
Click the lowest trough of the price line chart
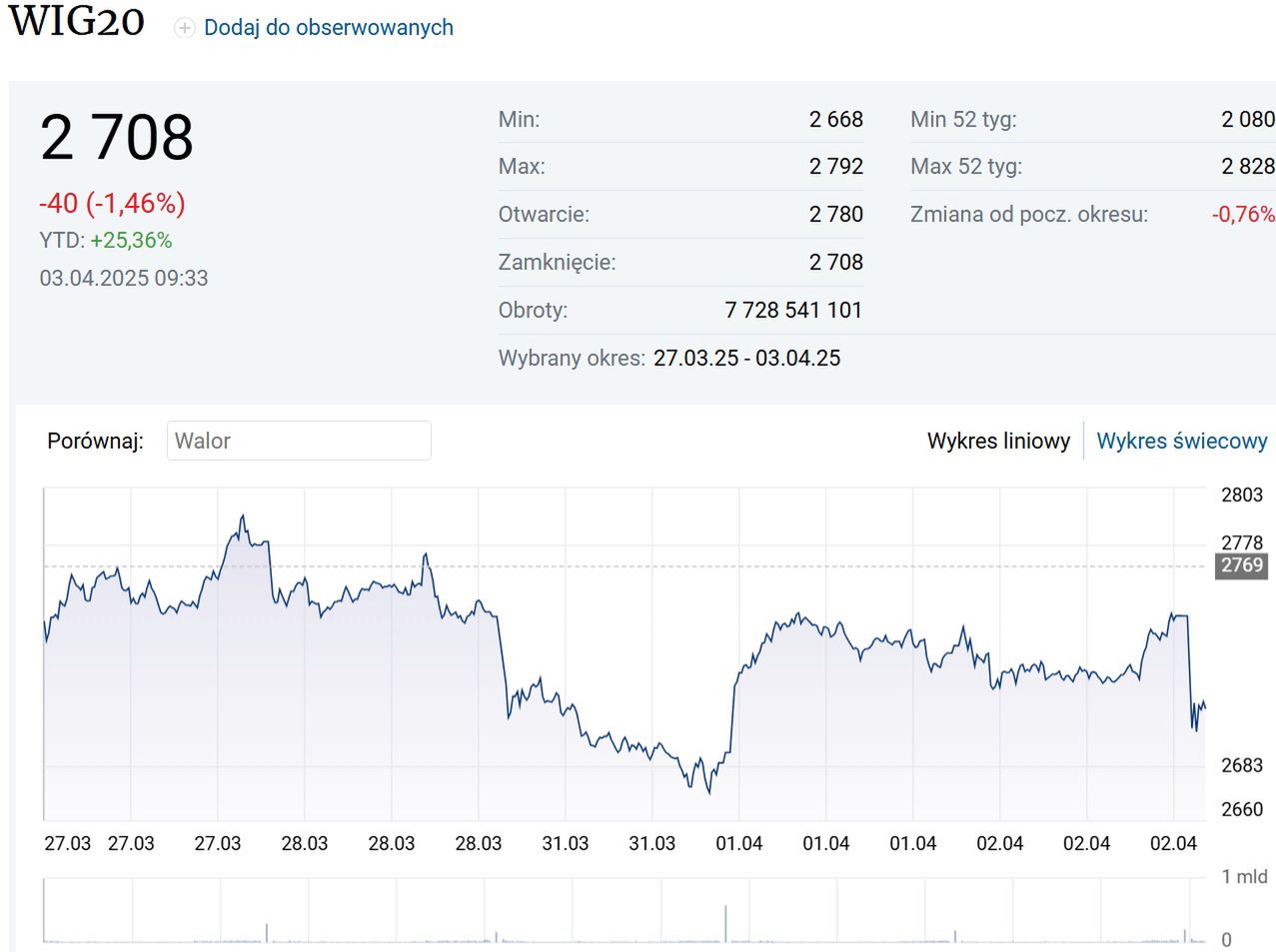click(709, 792)
